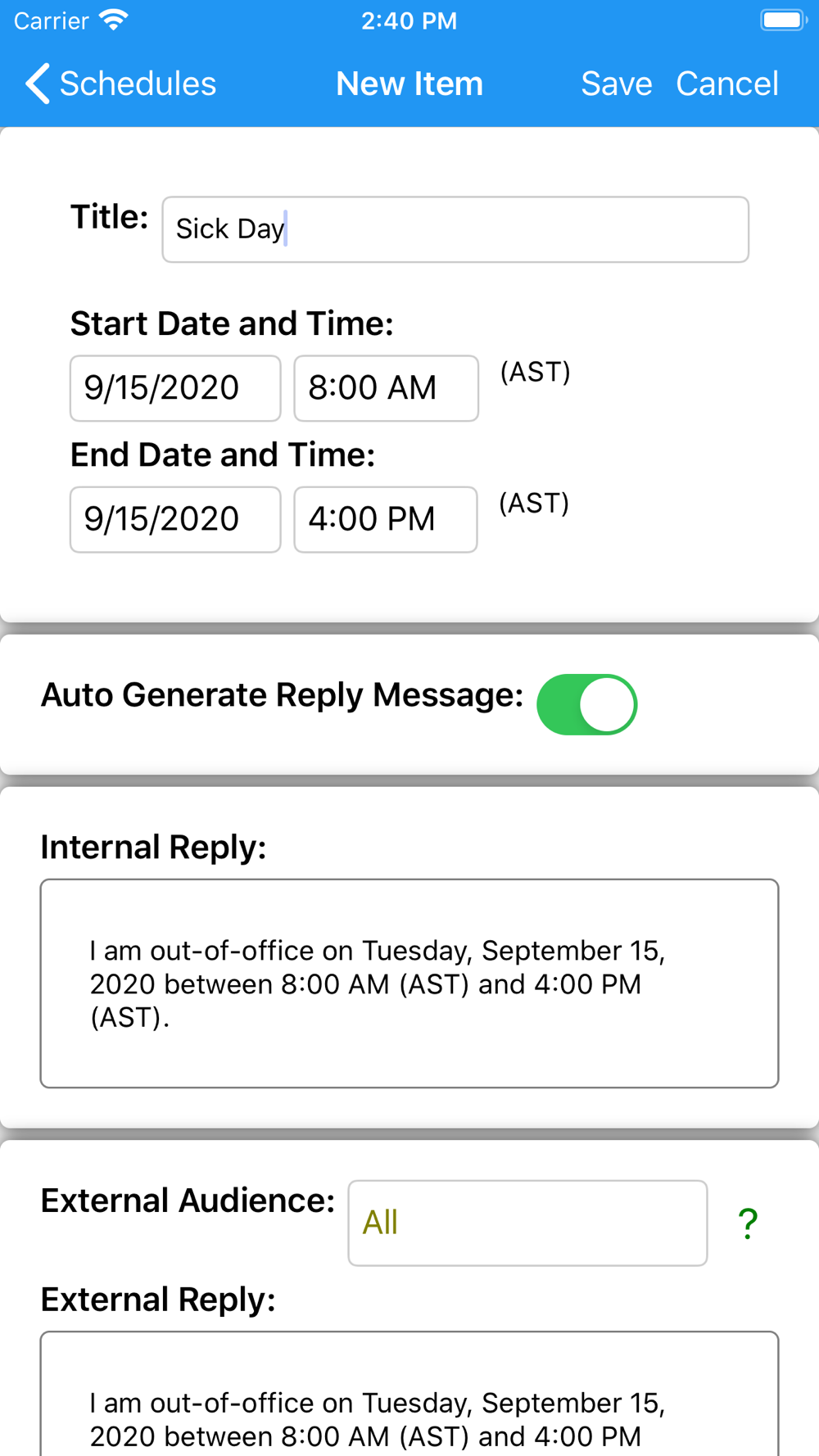Tap the Wi-Fi icon in status bar

(113, 20)
